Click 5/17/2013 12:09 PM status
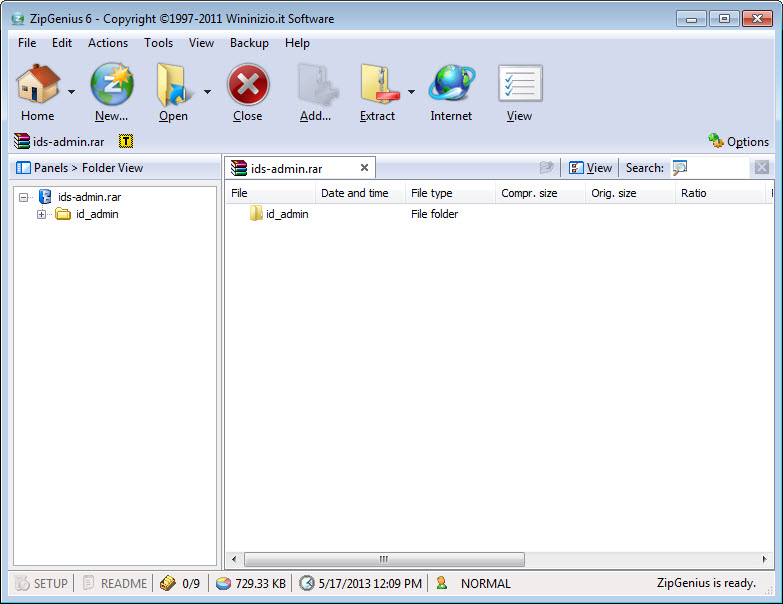The image size is (783, 604). [361, 584]
